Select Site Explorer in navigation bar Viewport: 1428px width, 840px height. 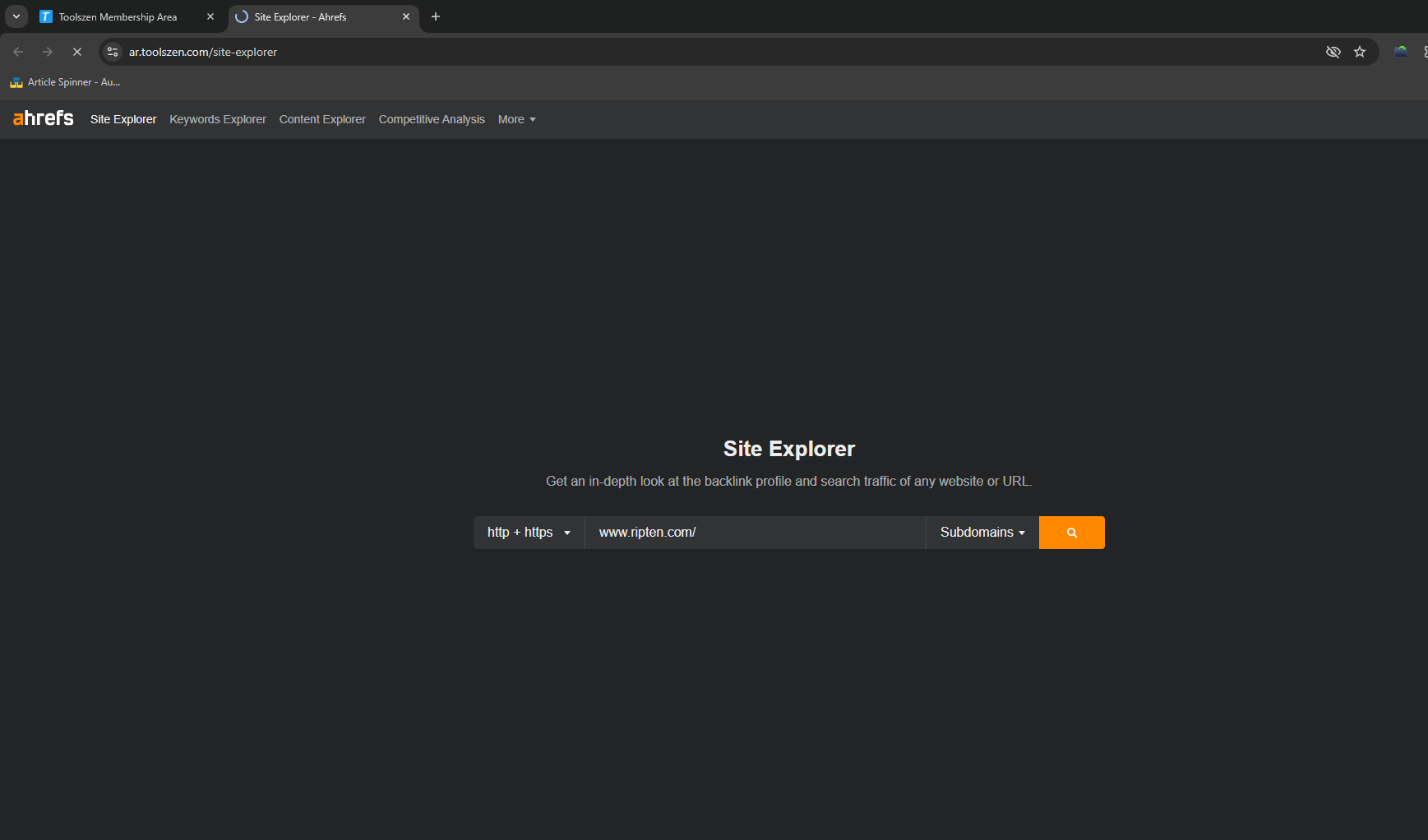point(123,119)
